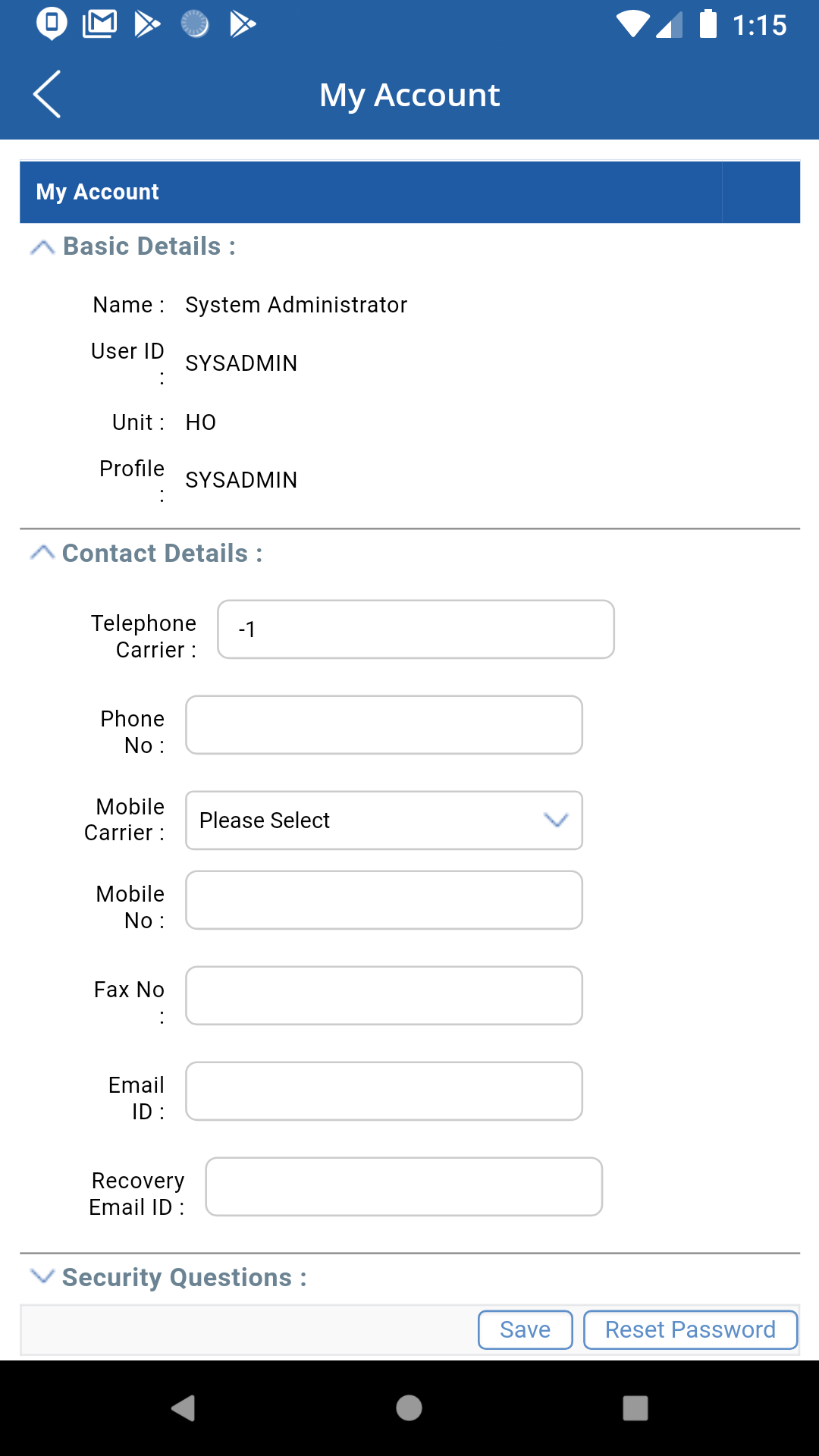The height and width of the screenshot is (1456, 819).
Task: Tap the battery icon in status bar
Action: coord(708,24)
